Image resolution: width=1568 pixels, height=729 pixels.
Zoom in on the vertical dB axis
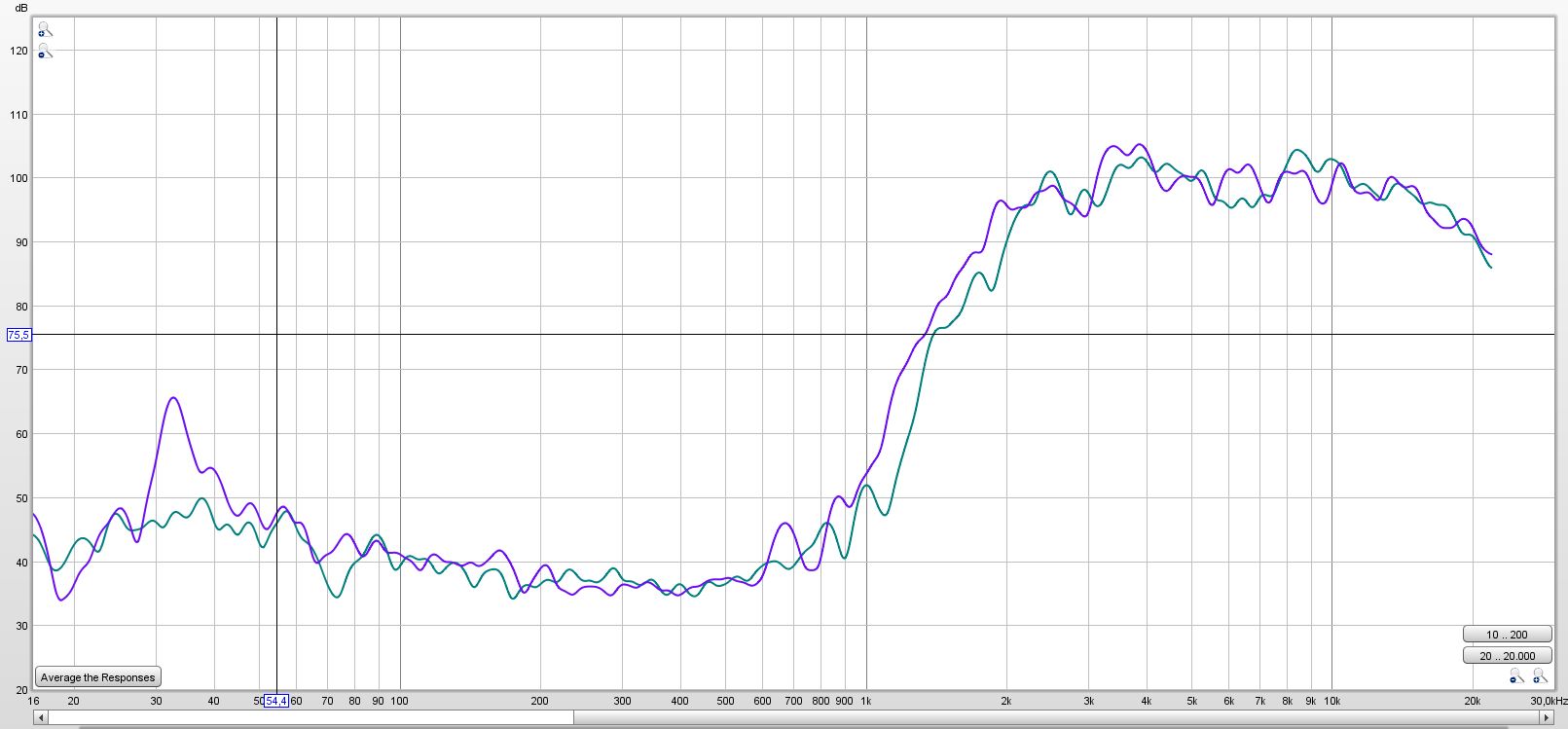(x=45, y=29)
